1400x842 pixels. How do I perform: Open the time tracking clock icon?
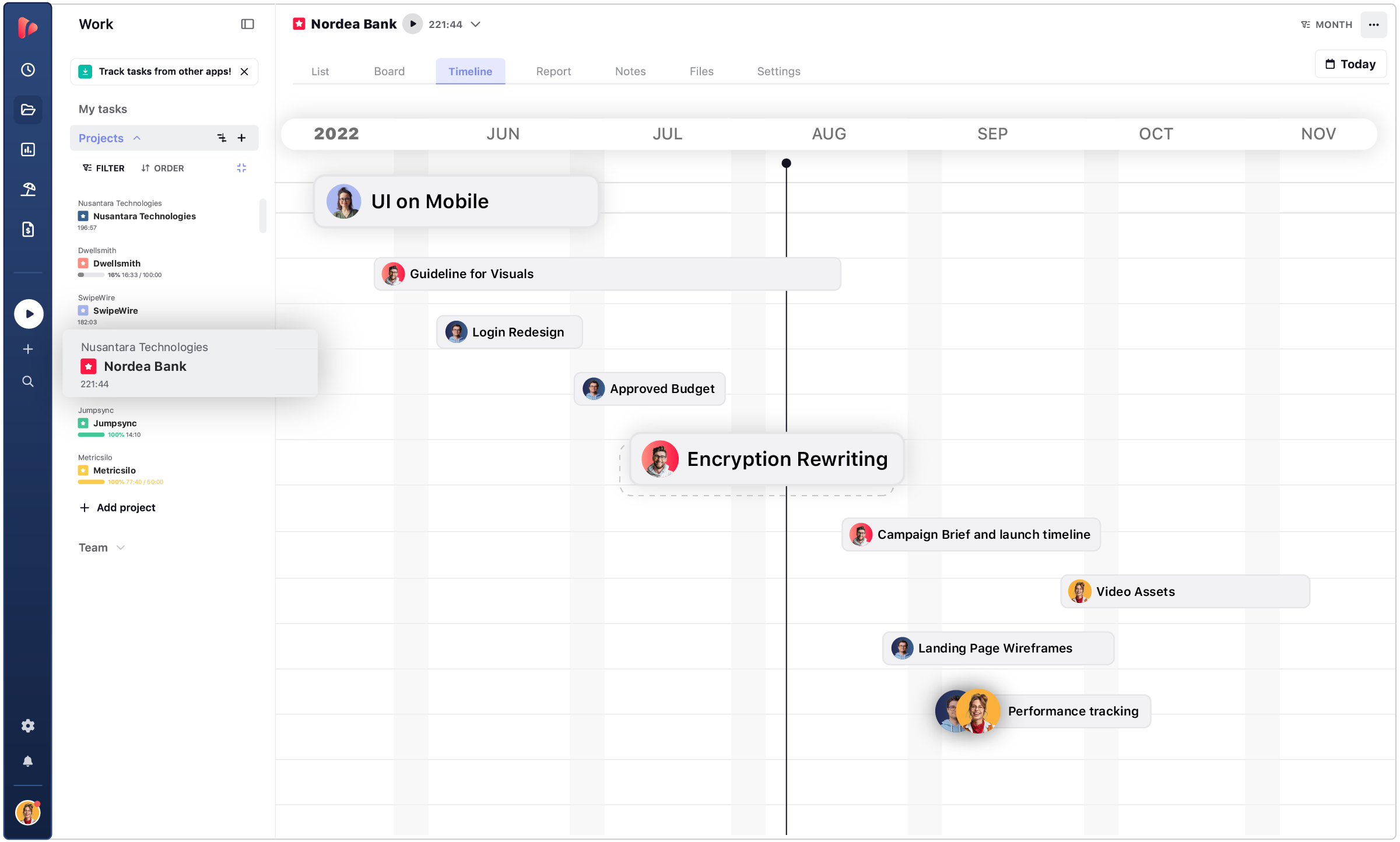27,69
